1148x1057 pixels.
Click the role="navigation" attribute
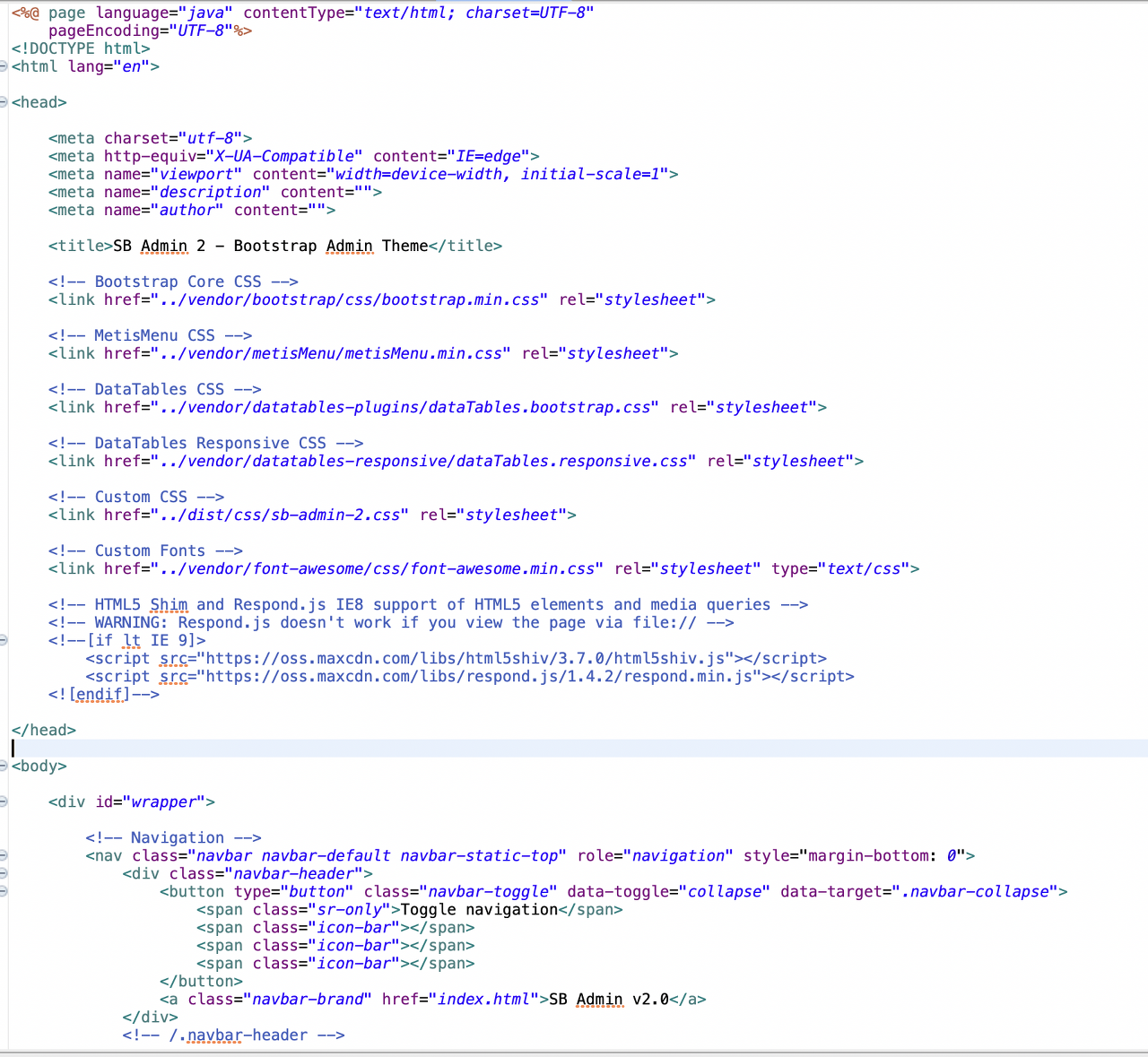(655, 855)
